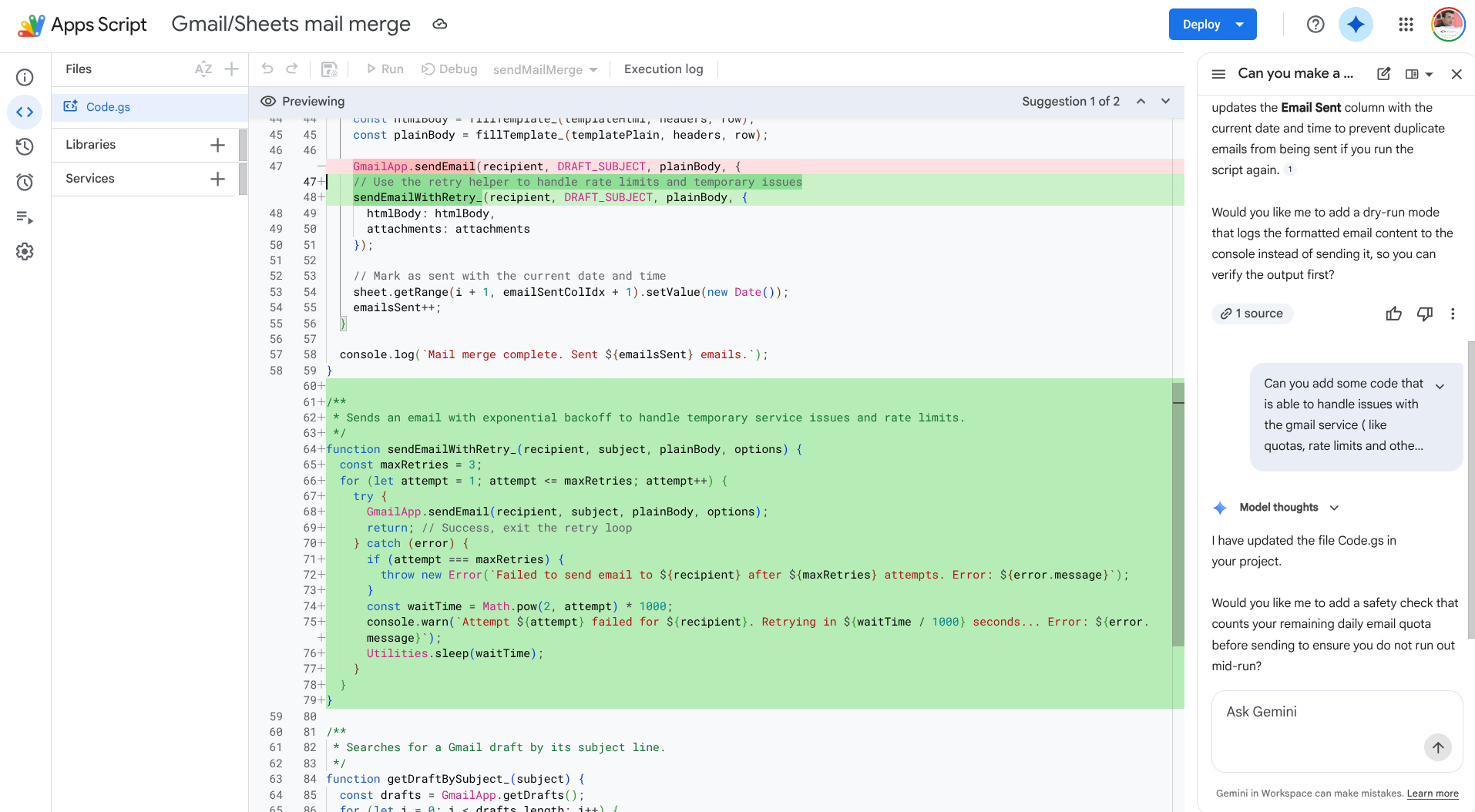This screenshot has width=1475, height=812.
Task: Start the Debug session
Action: click(x=449, y=69)
